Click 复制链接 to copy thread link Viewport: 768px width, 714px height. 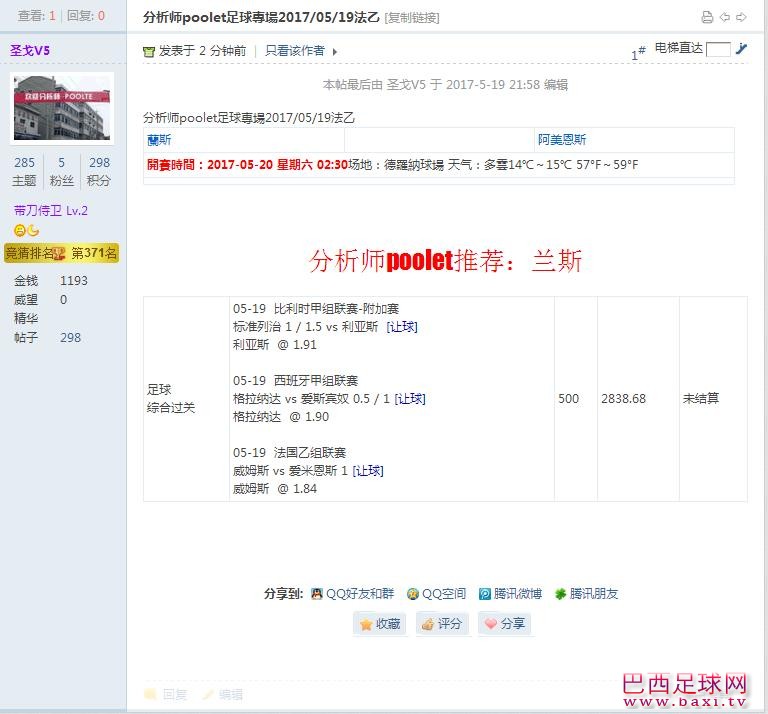(411, 18)
